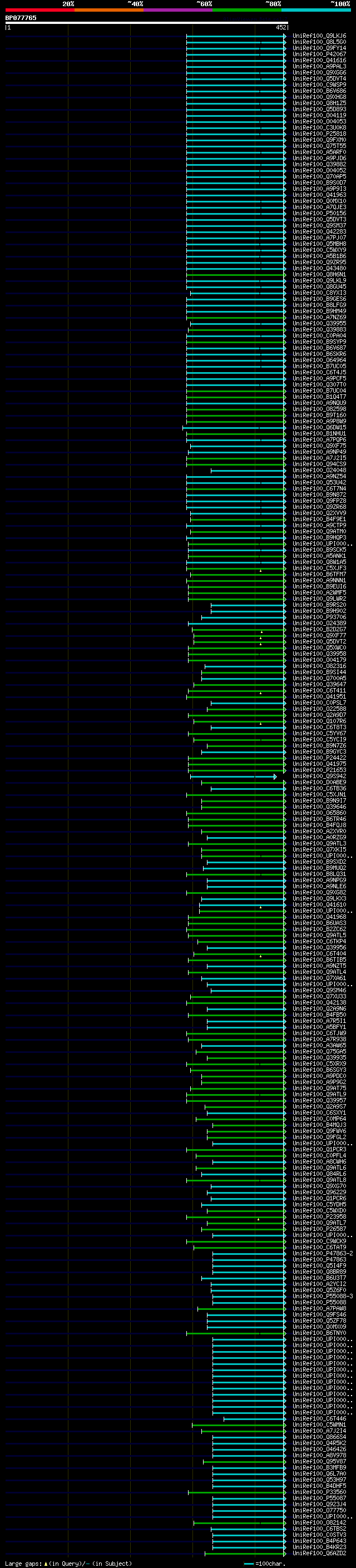The height and width of the screenshot is (1568, 356).
Task: Click the BP077765 query name
Action: point(21,18)
